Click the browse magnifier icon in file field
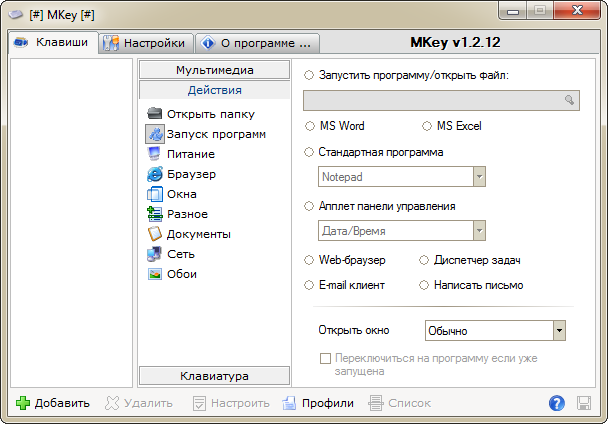Viewport: 608px width, 424px height. tap(569, 100)
